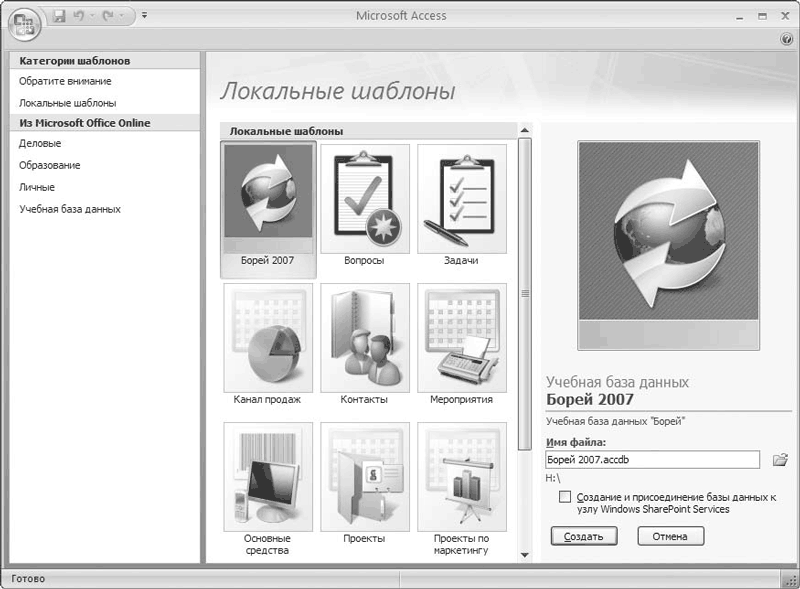Screen dimensions: 800x589
Task: Select the Мероприятия template icon
Action: [x=461, y=338]
